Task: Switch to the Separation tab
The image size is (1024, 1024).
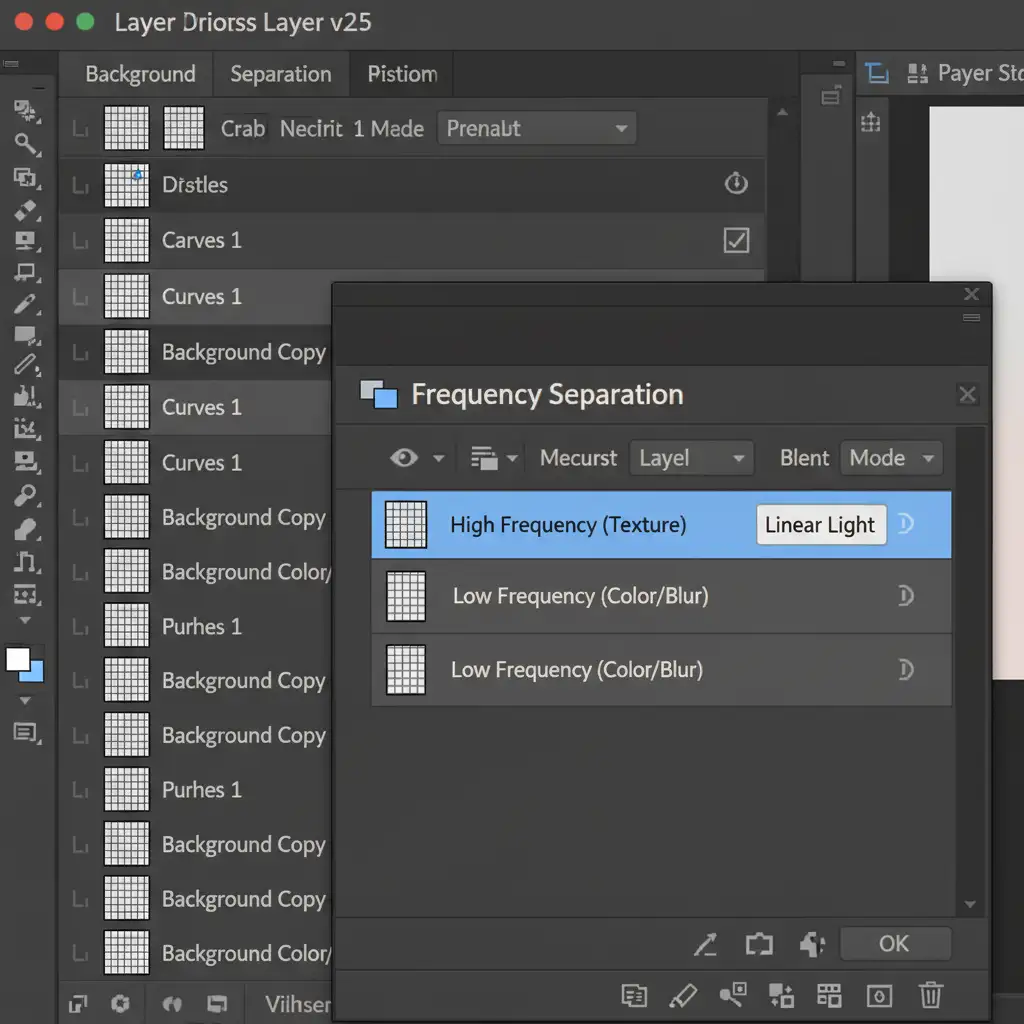Action: click(x=280, y=74)
